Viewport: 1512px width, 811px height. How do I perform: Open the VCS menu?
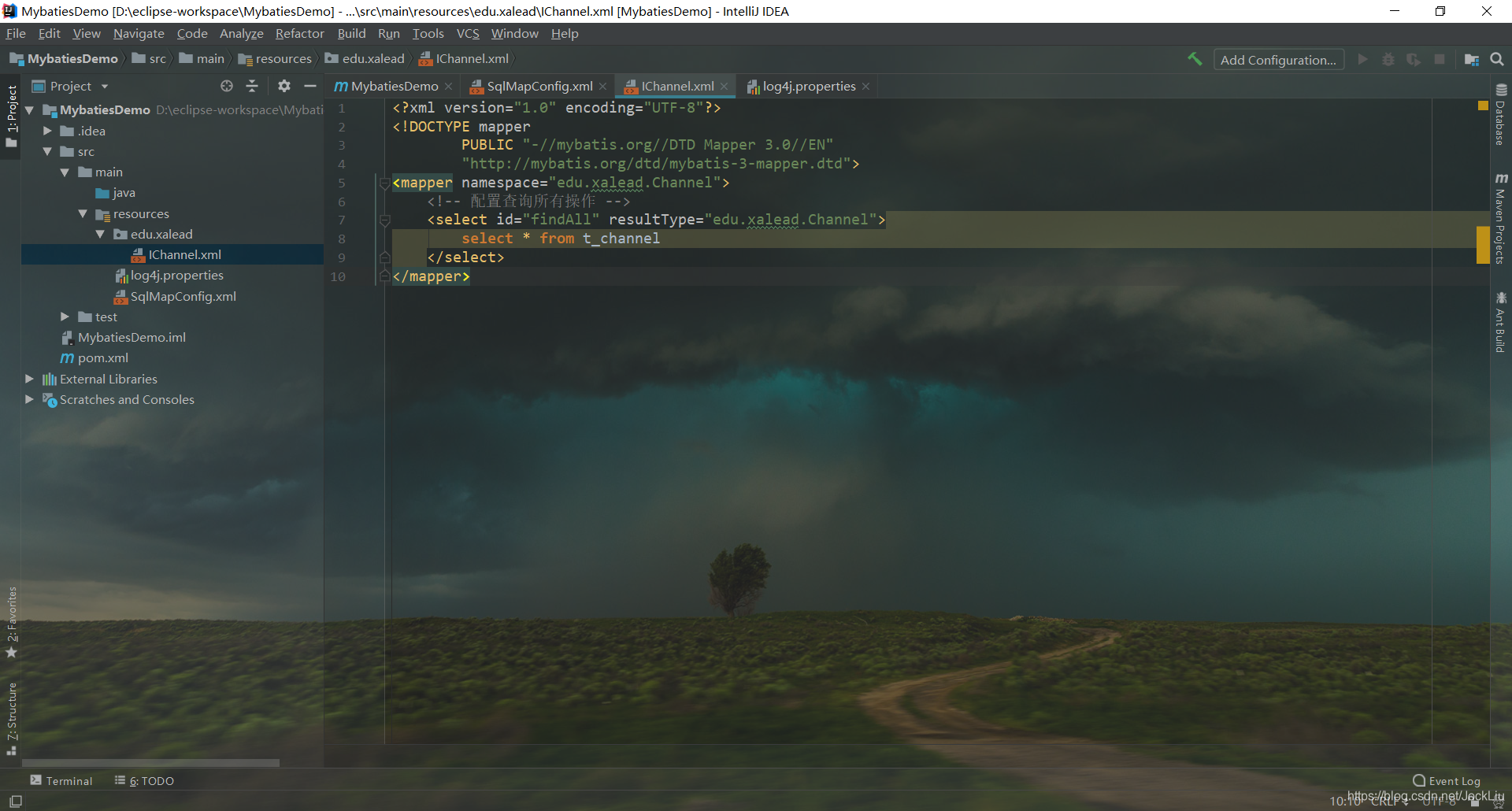coord(468,33)
